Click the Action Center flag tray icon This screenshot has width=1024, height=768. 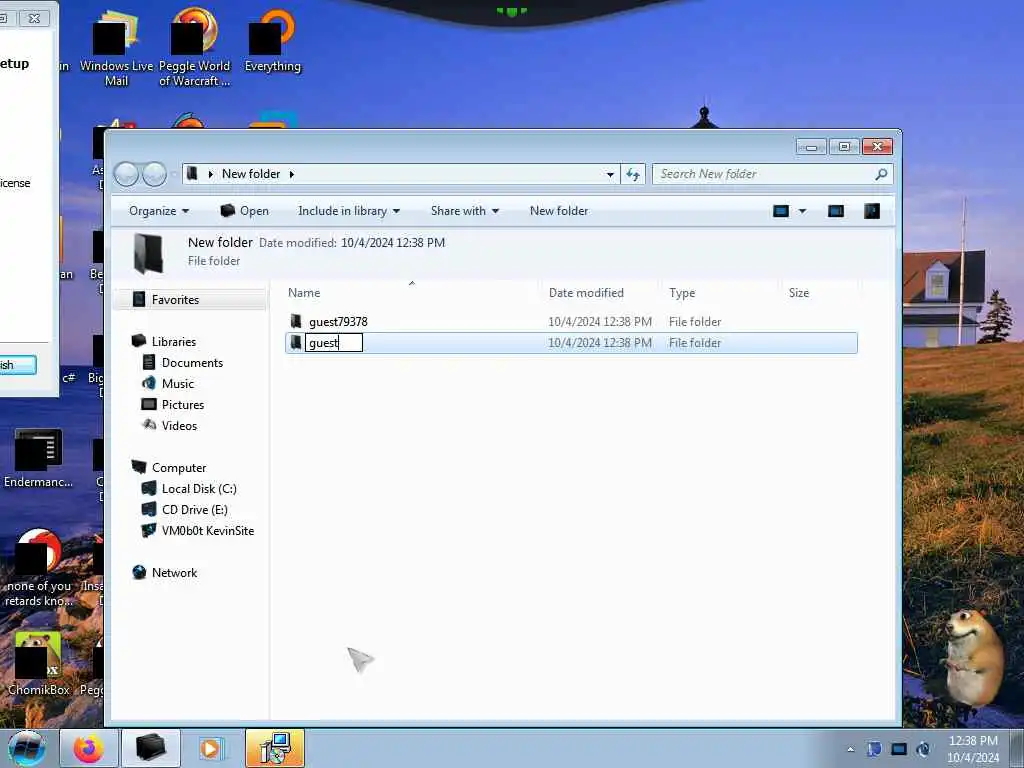tap(874, 749)
